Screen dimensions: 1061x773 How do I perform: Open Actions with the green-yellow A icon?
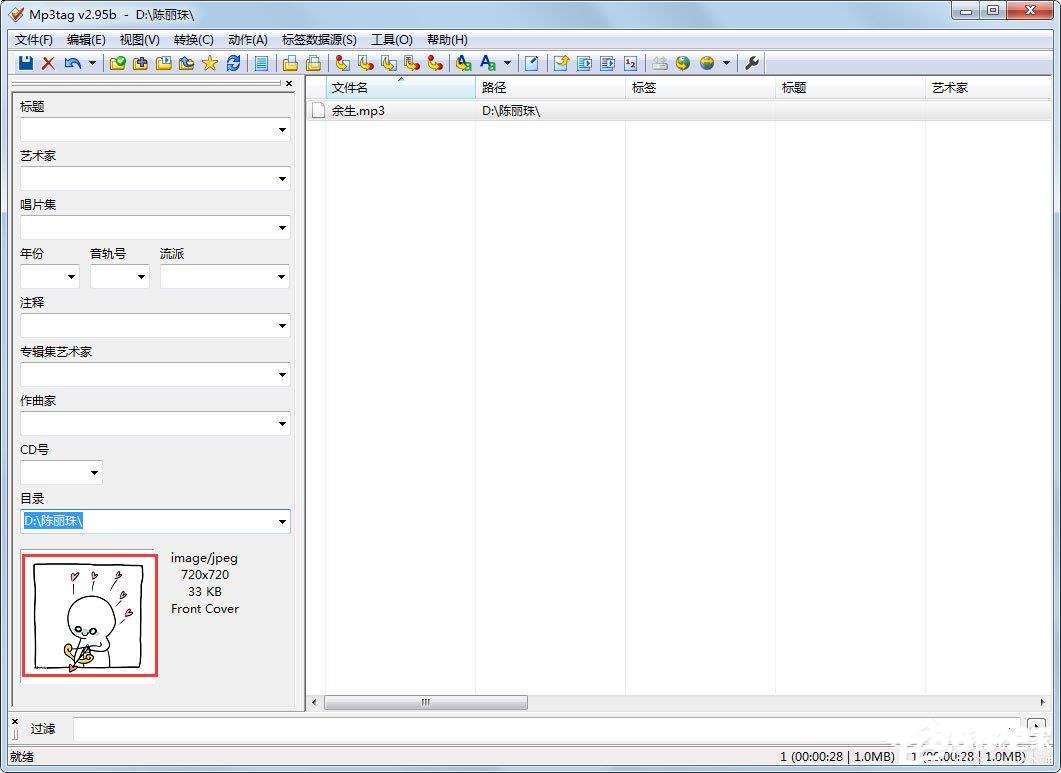(464, 63)
